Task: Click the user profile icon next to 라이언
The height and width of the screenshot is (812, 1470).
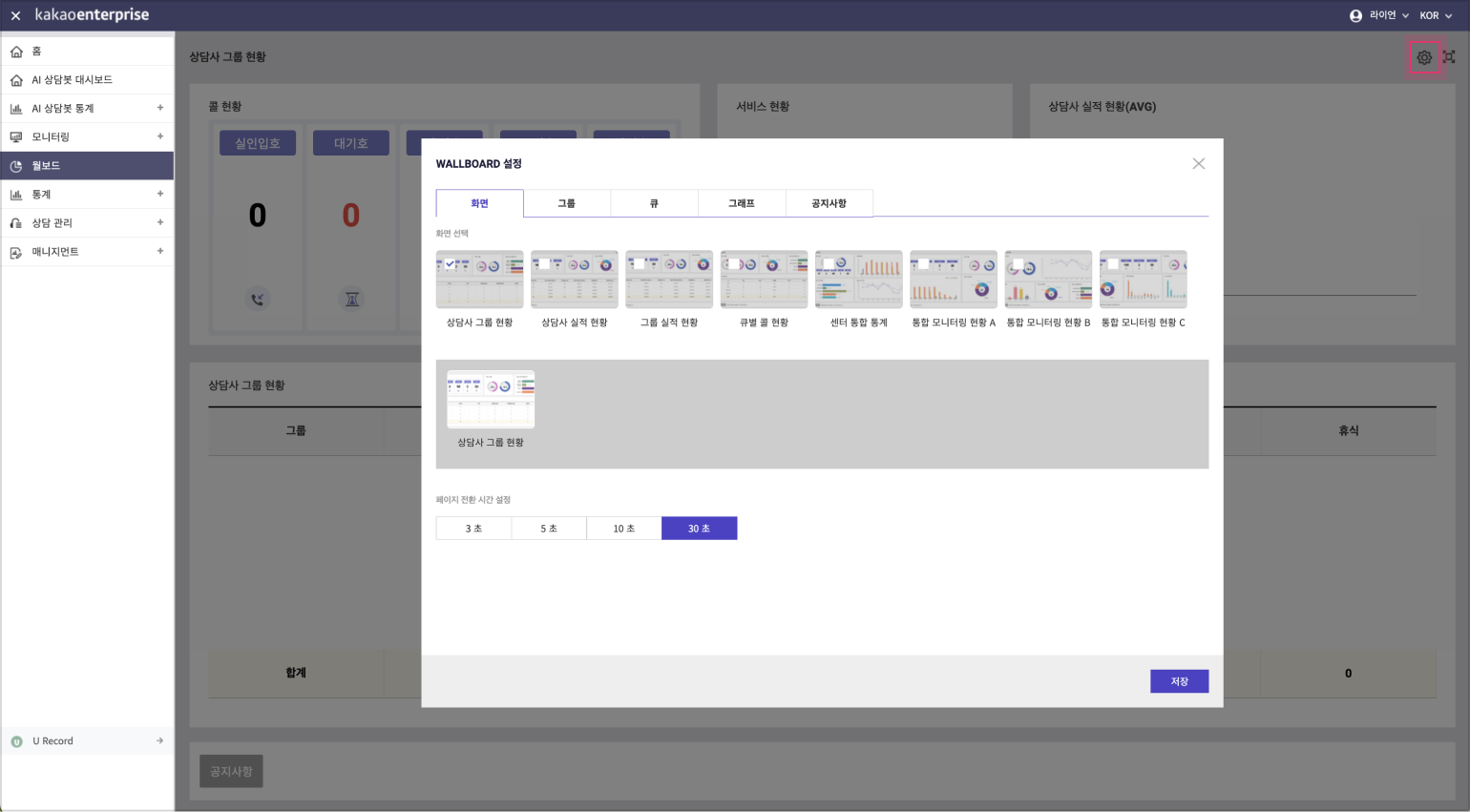Action: pyautogui.click(x=1355, y=15)
